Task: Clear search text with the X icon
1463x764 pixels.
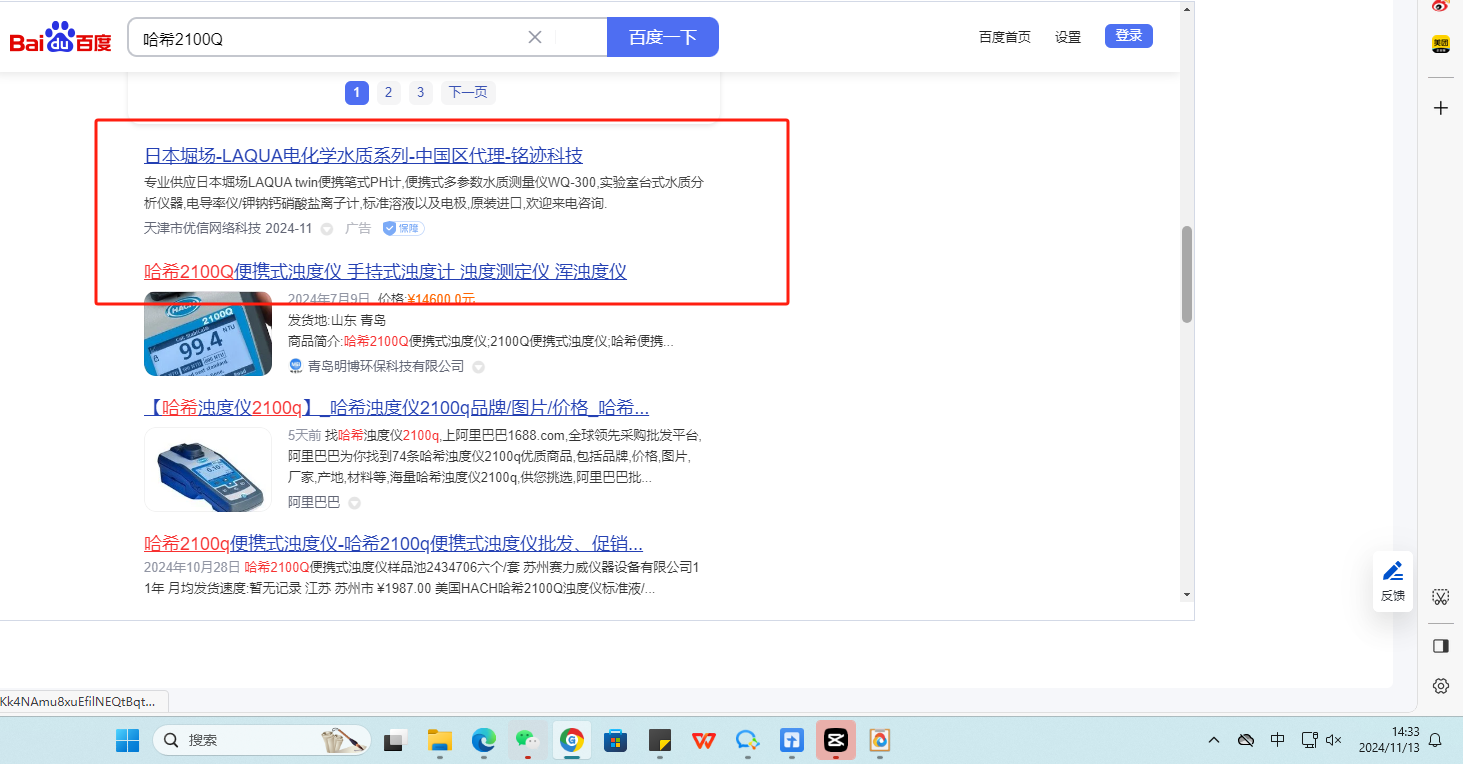Action: (535, 37)
